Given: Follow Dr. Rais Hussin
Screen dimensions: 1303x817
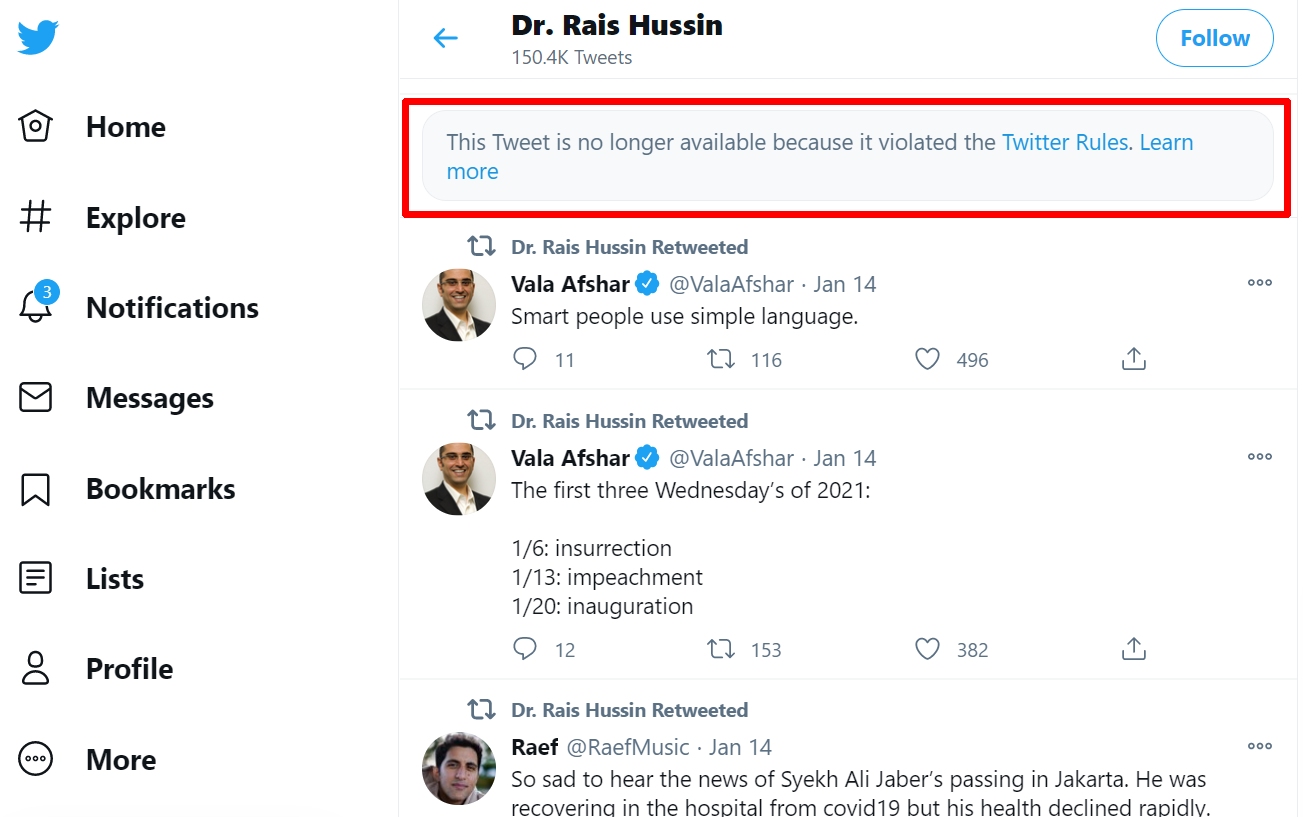Looking at the screenshot, I should 1214,38.
